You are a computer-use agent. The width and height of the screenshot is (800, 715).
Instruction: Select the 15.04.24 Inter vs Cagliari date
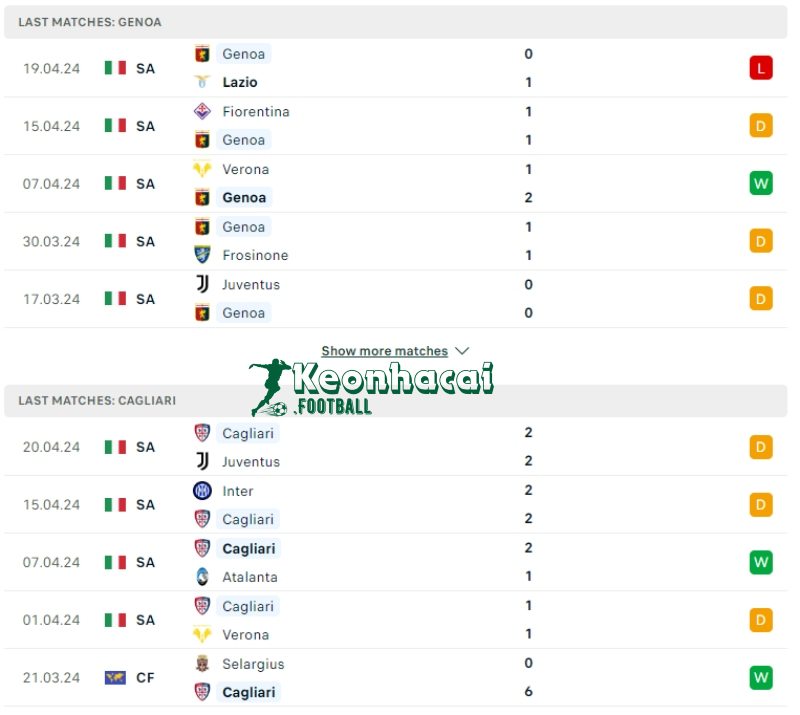[51, 505]
